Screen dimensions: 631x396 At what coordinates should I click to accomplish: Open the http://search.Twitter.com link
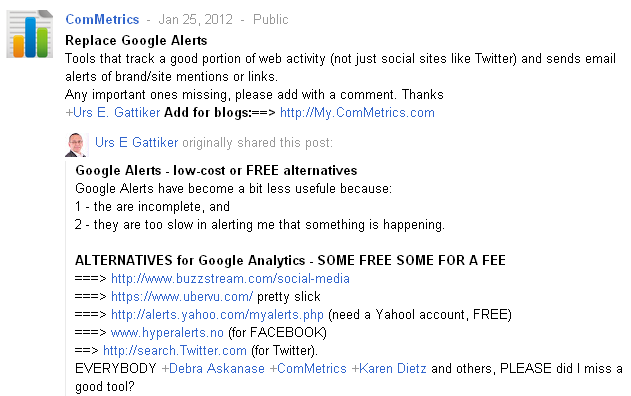(175, 351)
